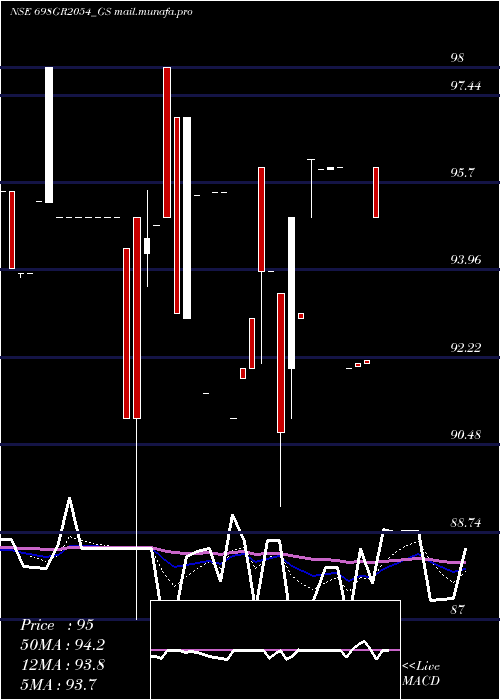The width and height of the screenshot is (500, 700).
Task: Click the 87 price level label
Action: [457, 609]
